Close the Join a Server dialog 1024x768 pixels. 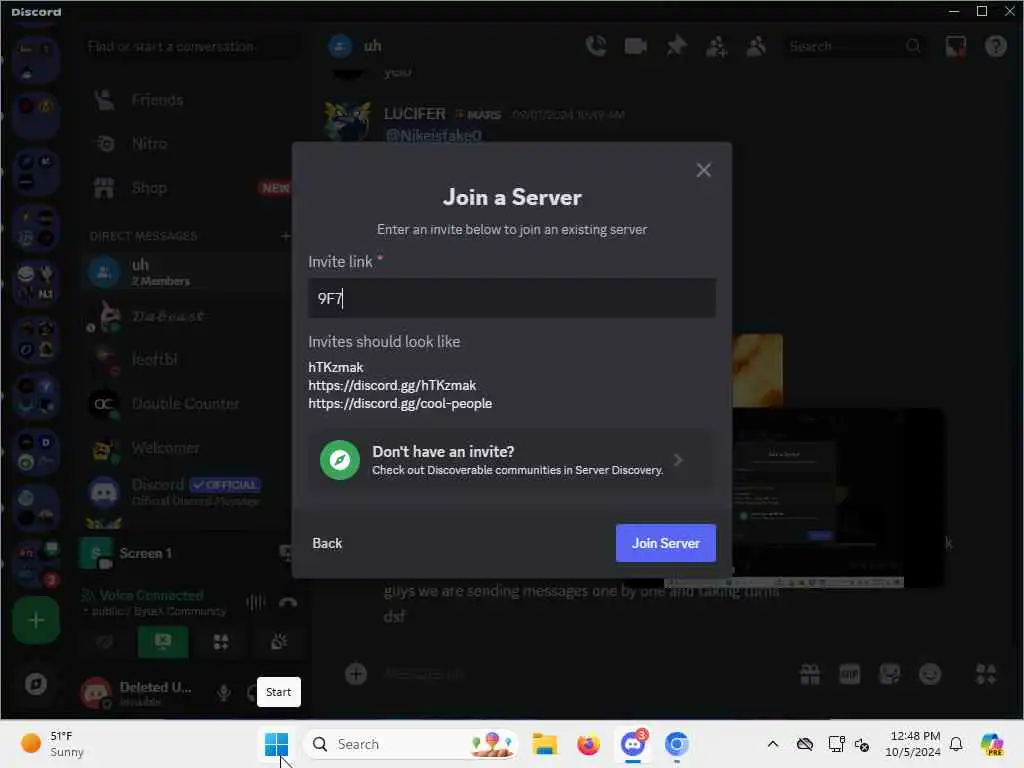(x=703, y=170)
